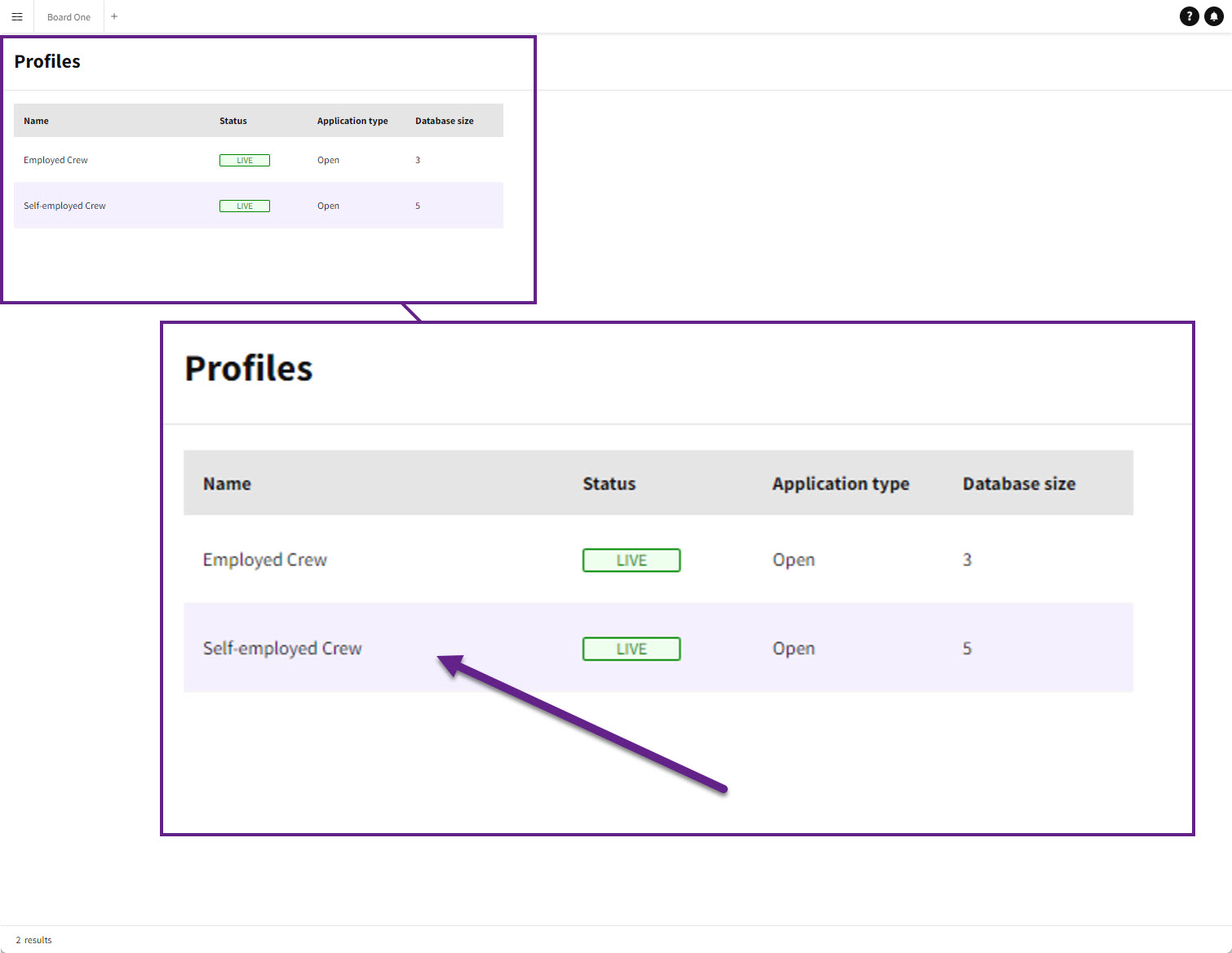Click Database size header in enlarged Profiles table

coord(1019,484)
